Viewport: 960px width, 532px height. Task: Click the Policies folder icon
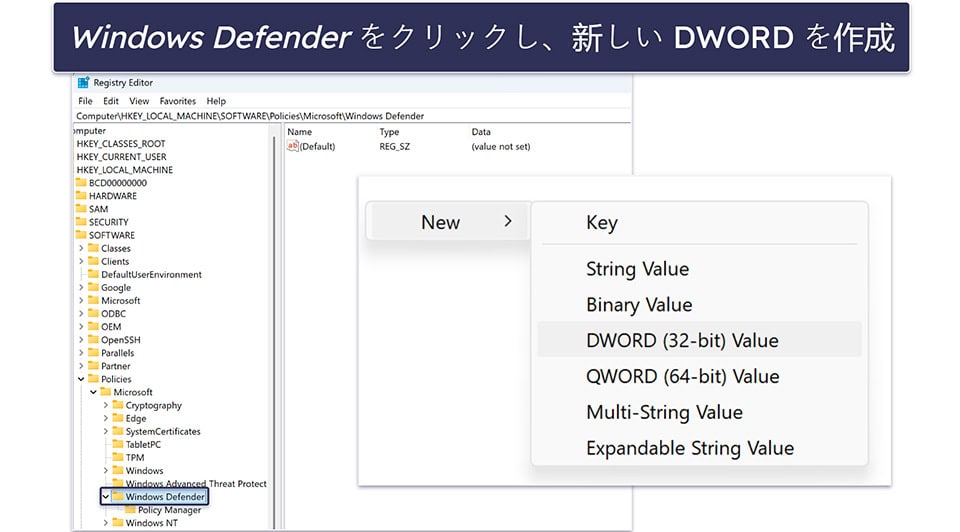click(x=93, y=379)
